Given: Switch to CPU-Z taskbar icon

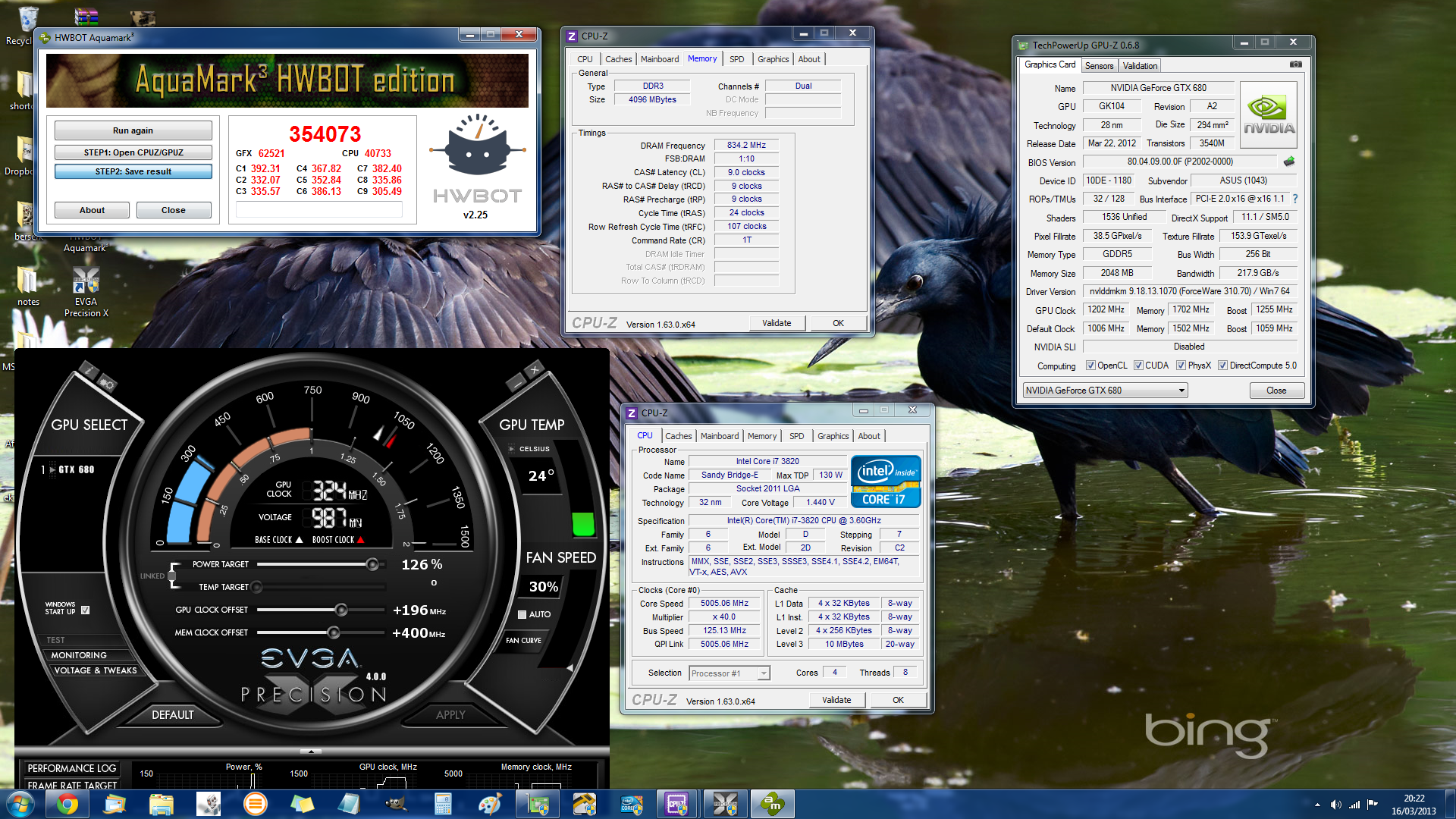Looking at the screenshot, I should (677, 804).
